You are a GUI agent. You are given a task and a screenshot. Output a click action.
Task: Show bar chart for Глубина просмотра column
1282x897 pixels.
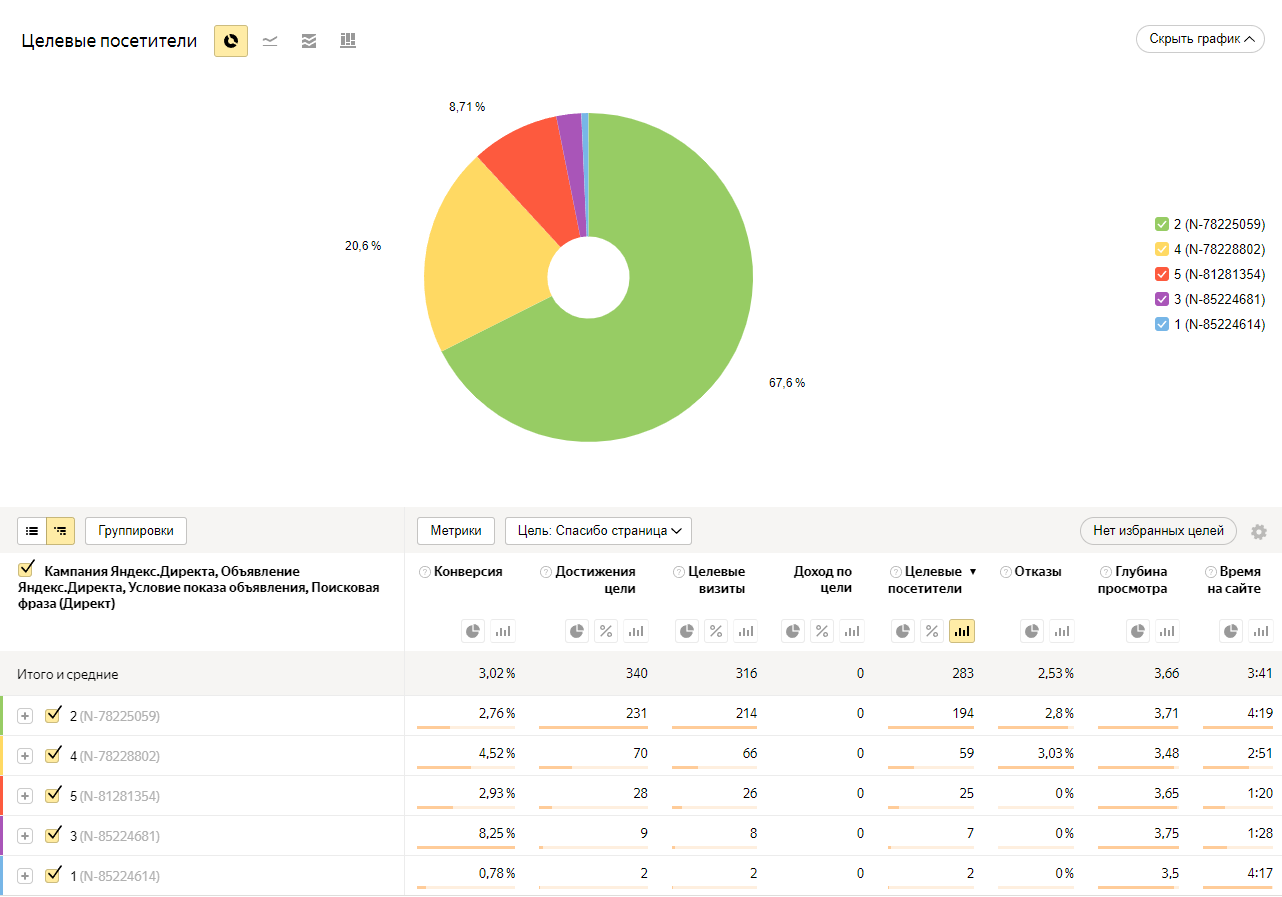(x=1166, y=631)
